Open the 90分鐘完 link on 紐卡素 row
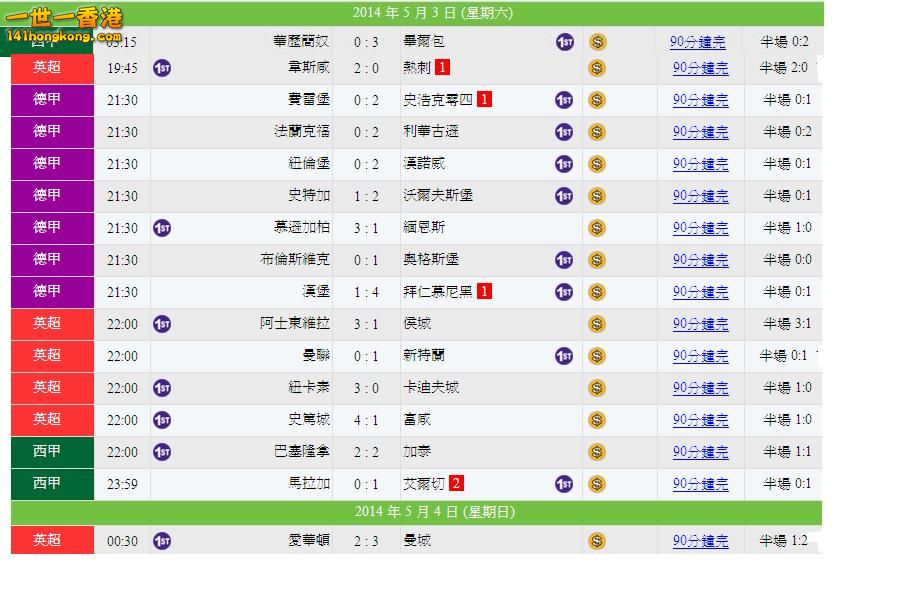This screenshot has width=920, height=613. coord(701,388)
